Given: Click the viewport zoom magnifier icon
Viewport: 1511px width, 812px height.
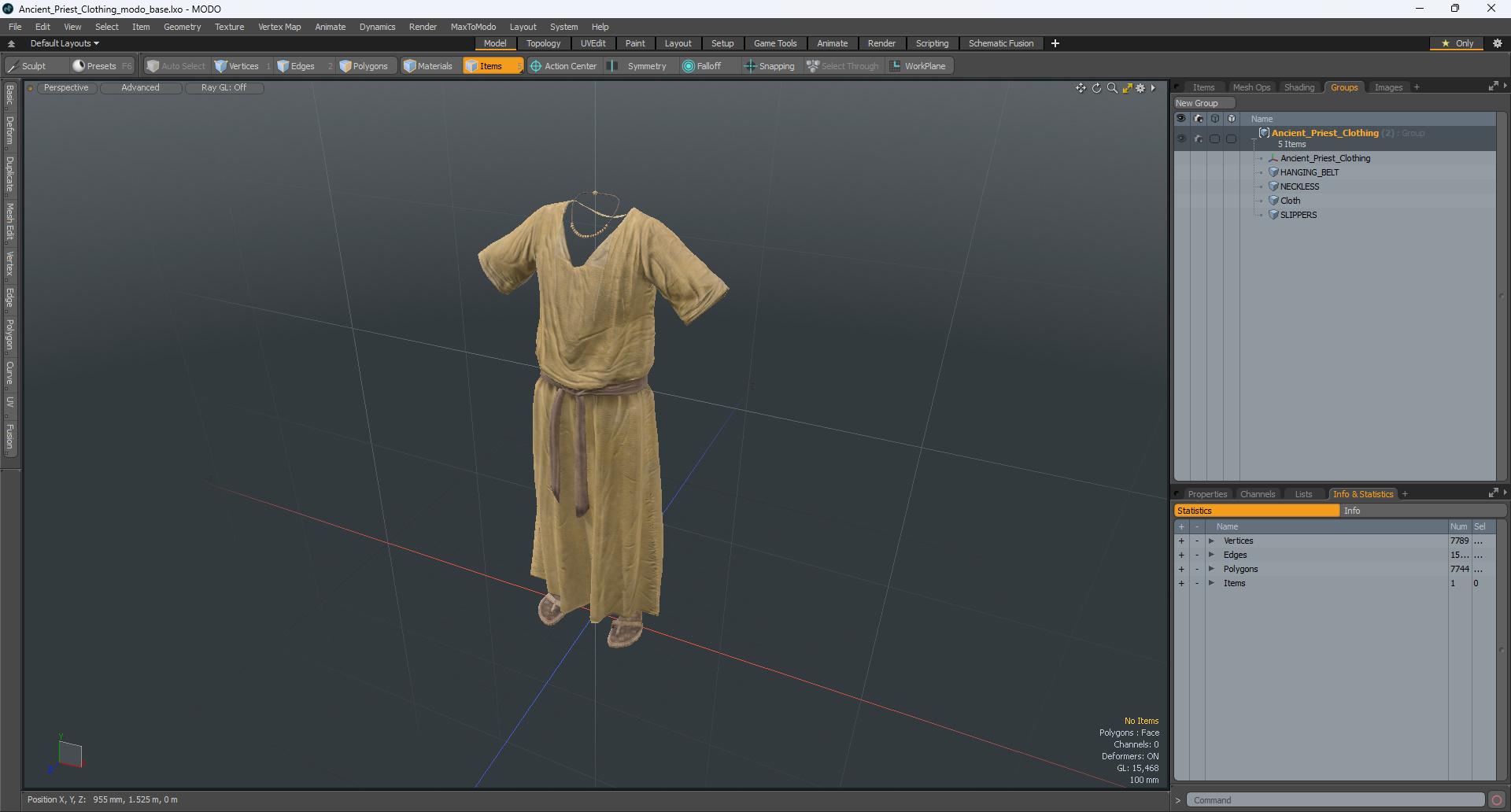Looking at the screenshot, I should click(1112, 88).
